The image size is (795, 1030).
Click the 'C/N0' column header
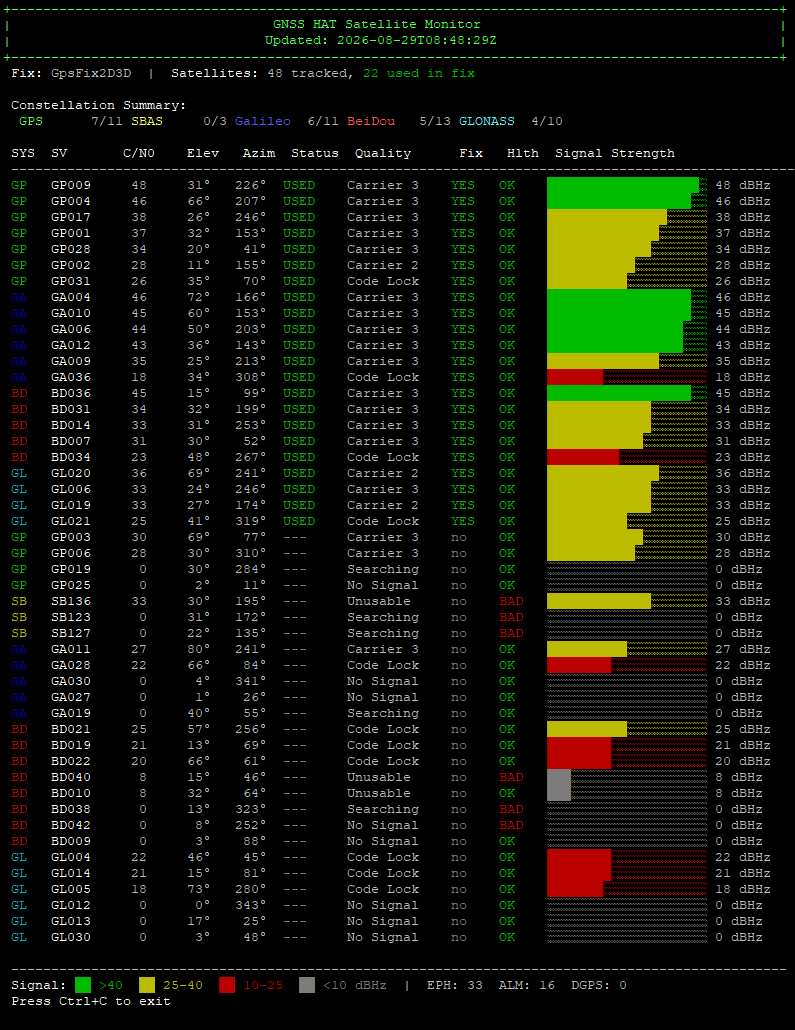click(x=139, y=153)
